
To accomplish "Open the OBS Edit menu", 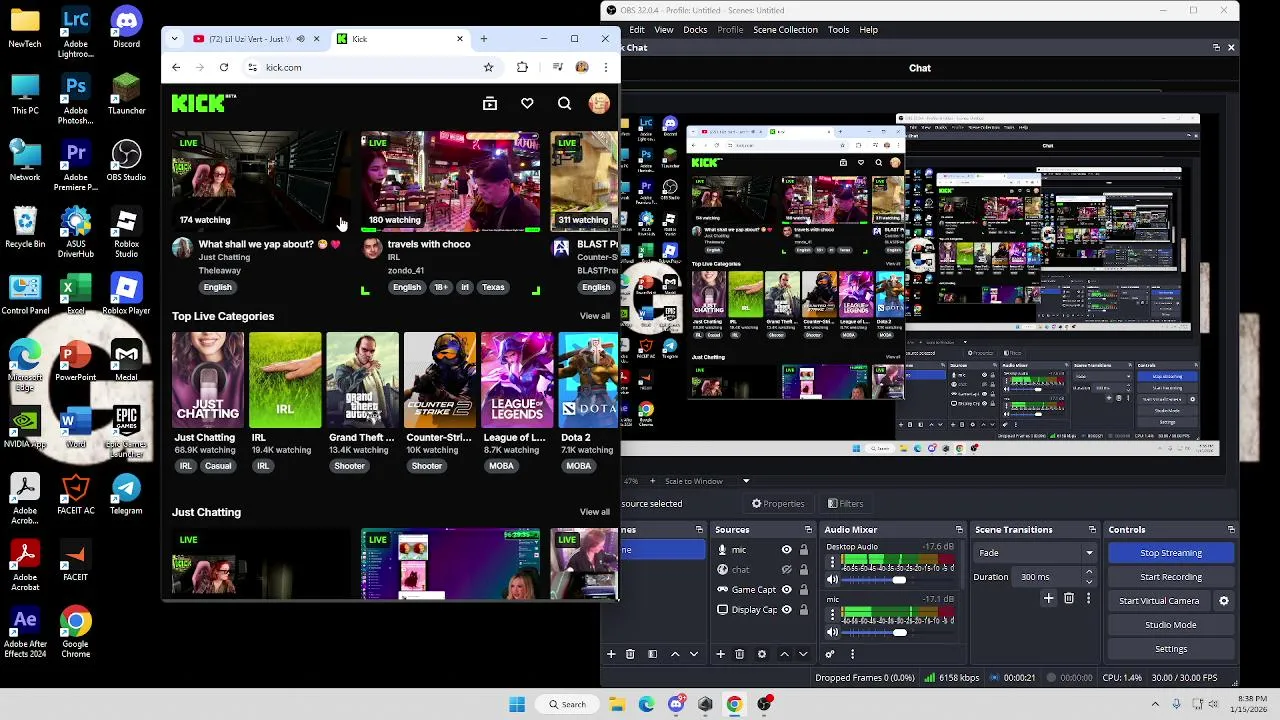I will tap(637, 30).
